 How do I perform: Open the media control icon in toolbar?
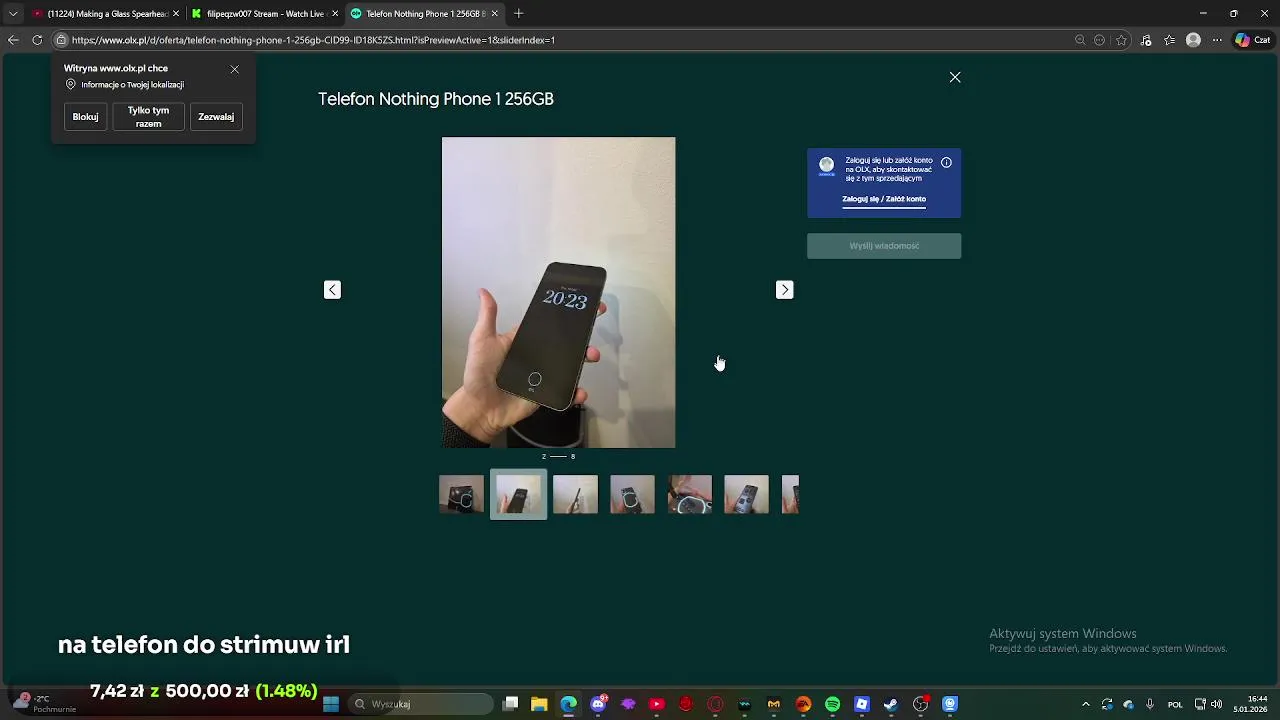tap(1146, 40)
